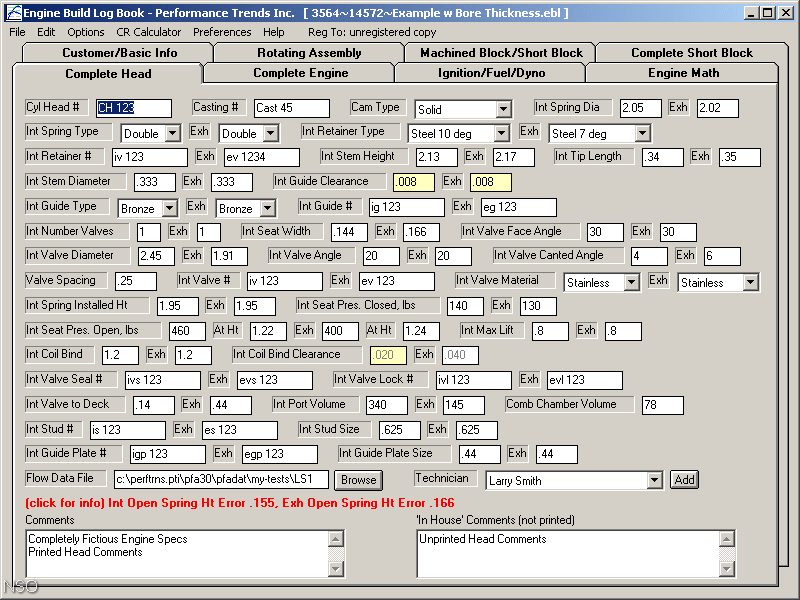Expand the Int Retainer Type dropdown
The width and height of the screenshot is (800, 600).
502,134
